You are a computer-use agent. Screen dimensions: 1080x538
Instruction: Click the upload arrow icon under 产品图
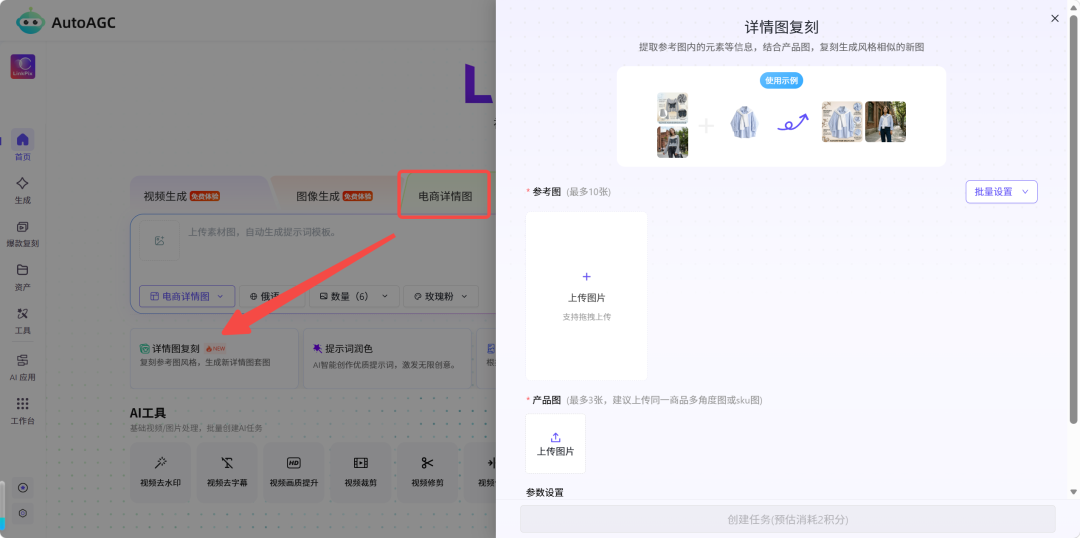pyautogui.click(x=556, y=437)
